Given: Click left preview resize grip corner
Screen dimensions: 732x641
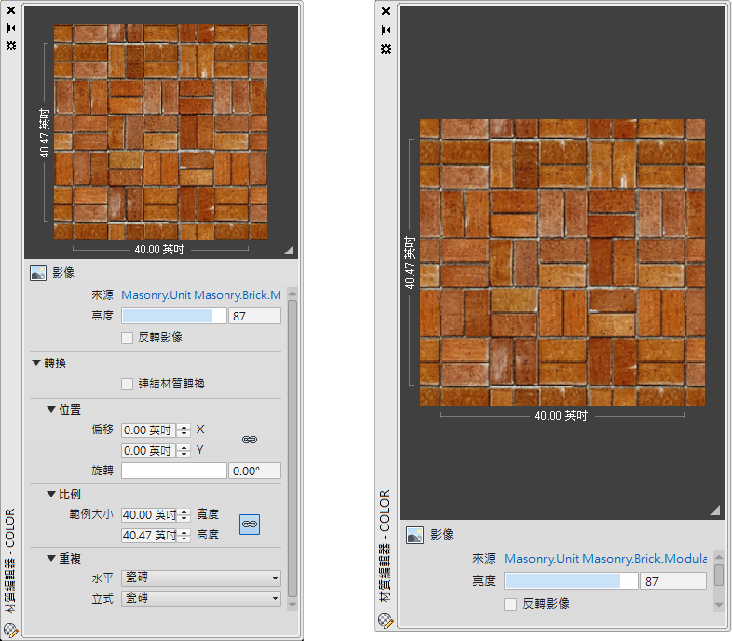Looking at the screenshot, I should 289,250.
